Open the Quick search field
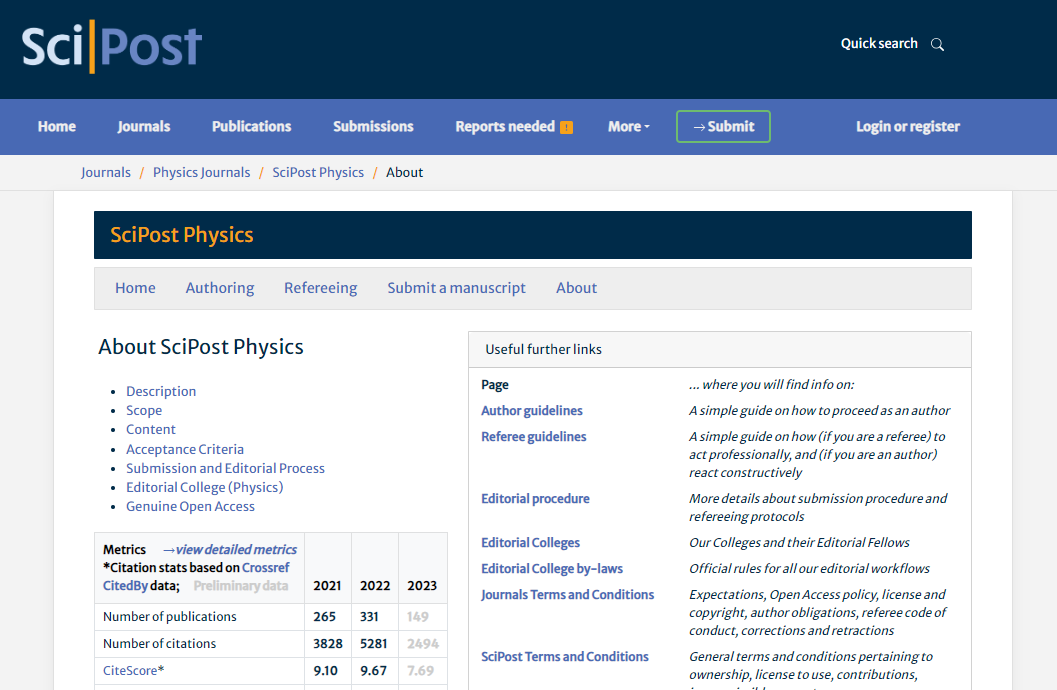Viewport: 1057px width, 690px height. (879, 44)
